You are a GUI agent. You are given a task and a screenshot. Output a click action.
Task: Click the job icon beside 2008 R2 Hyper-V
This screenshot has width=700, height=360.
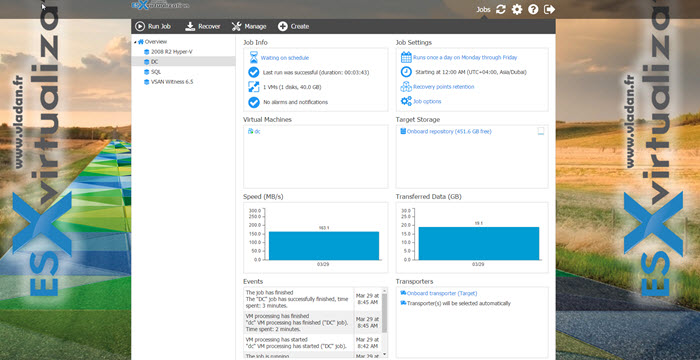tap(146, 52)
